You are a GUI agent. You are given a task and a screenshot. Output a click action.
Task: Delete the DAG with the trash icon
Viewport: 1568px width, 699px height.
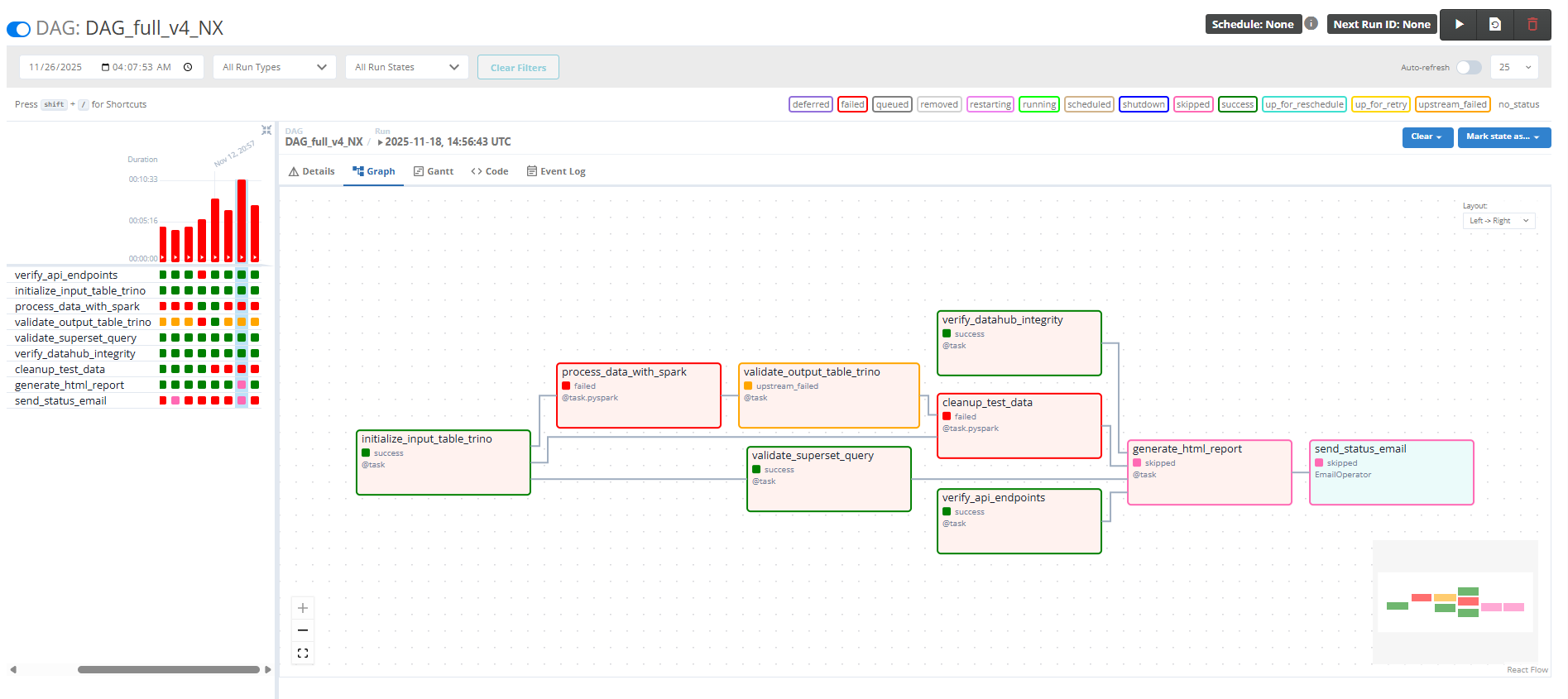[1532, 25]
